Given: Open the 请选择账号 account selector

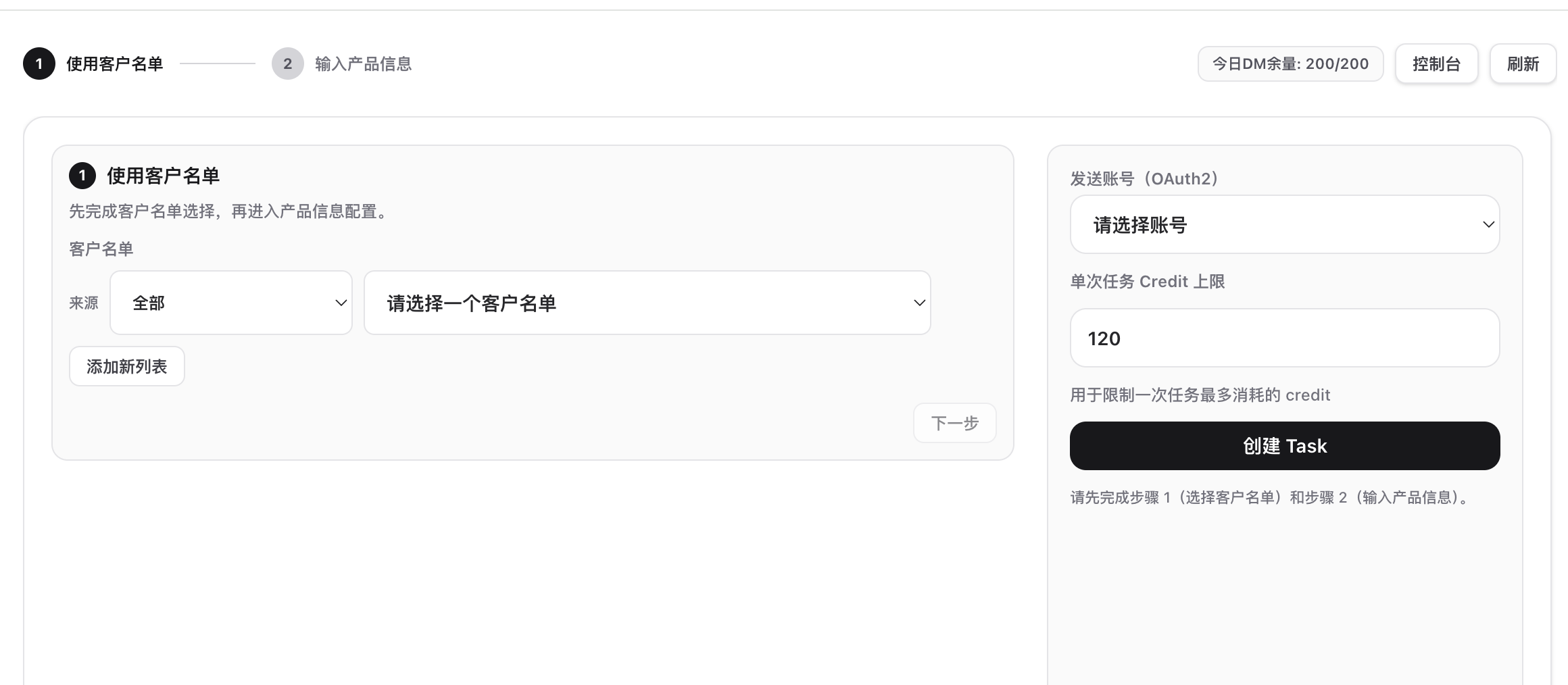Looking at the screenshot, I should [1283, 224].
